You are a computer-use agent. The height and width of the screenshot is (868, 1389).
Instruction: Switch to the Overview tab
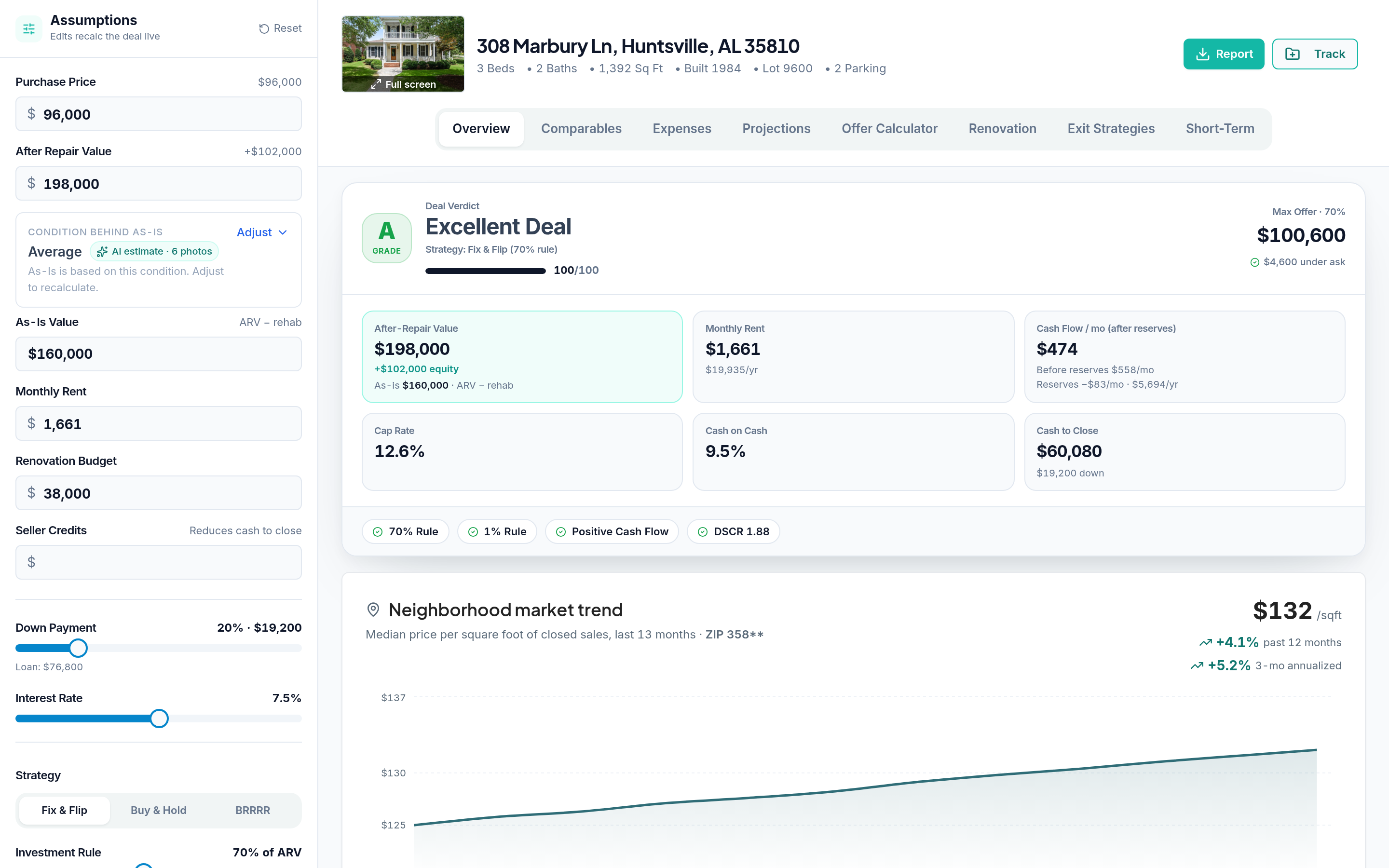pos(481,129)
